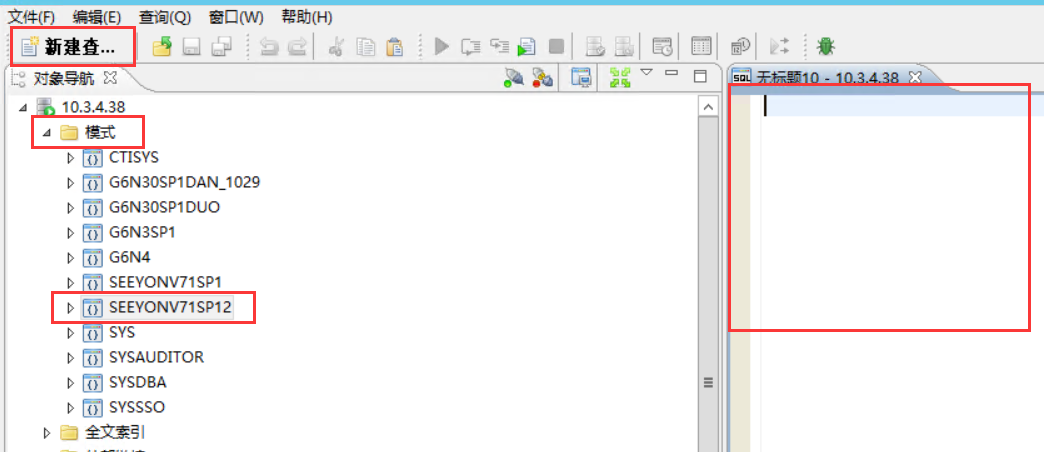Screen dimensions: 1044x452
Task: Expand the G6N4 schema
Action: 71,258
